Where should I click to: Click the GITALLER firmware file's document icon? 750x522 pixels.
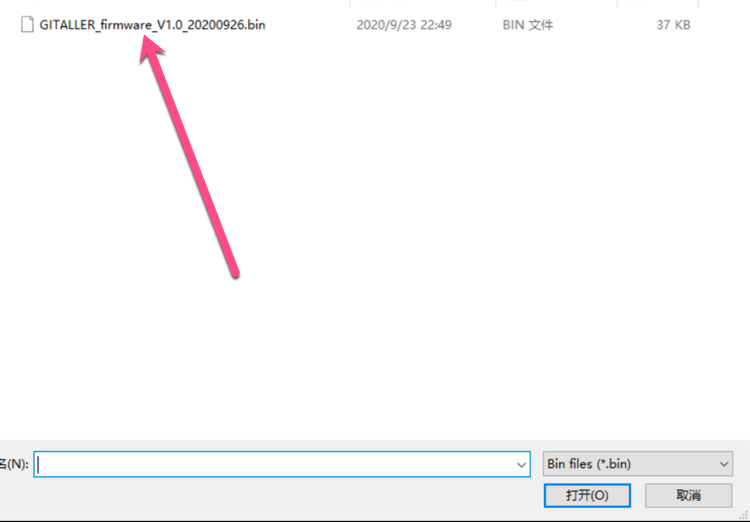28,25
